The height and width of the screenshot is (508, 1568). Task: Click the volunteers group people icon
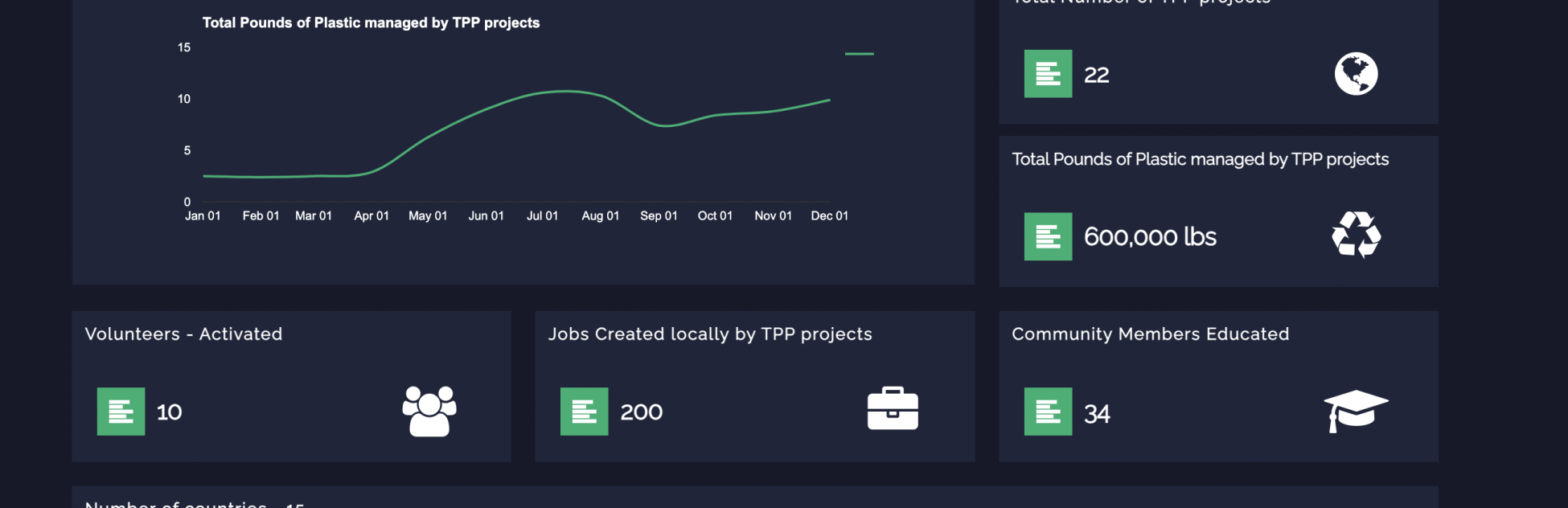pos(429,411)
